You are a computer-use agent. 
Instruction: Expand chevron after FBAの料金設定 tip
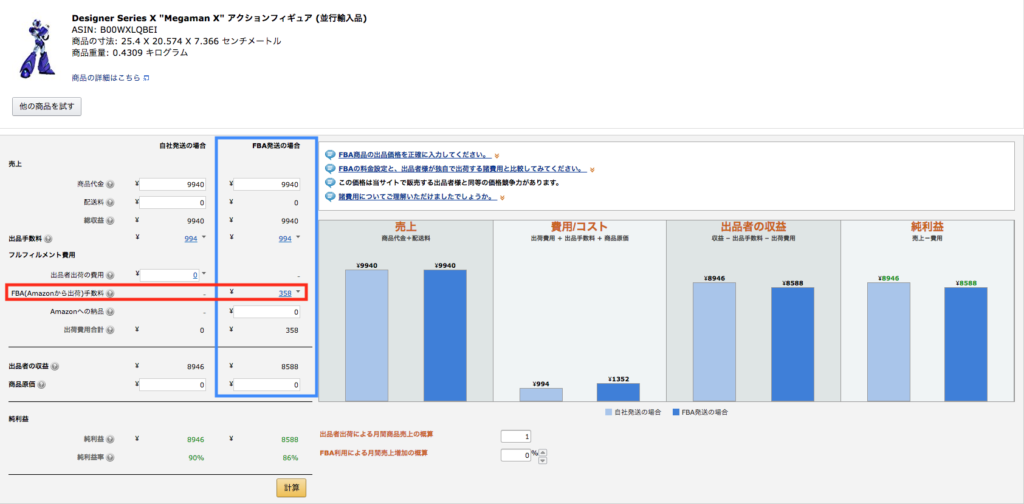(592, 170)
